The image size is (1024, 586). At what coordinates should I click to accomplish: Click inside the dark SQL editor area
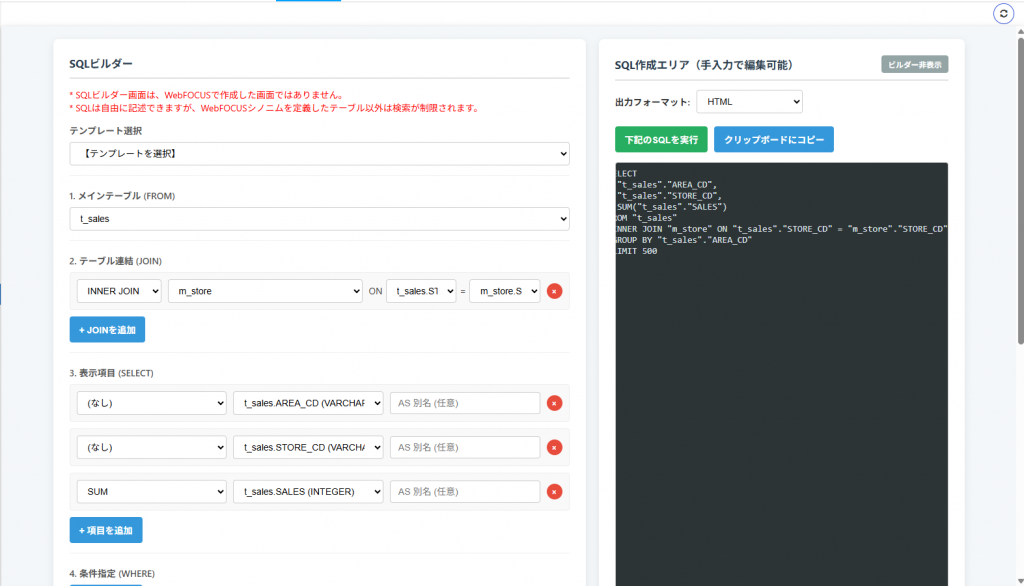point(781,400)
